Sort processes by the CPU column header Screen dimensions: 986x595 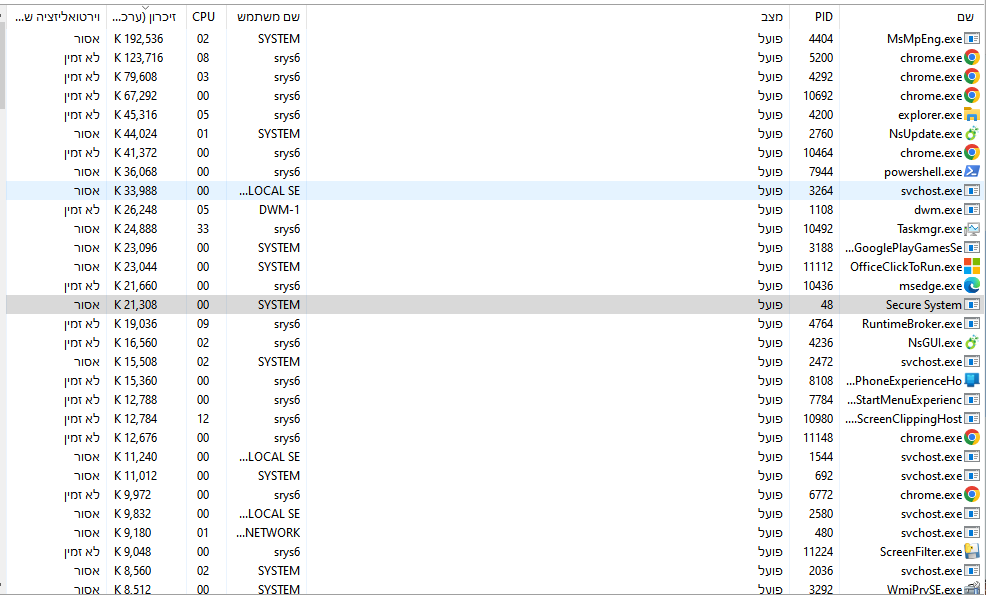204,17
